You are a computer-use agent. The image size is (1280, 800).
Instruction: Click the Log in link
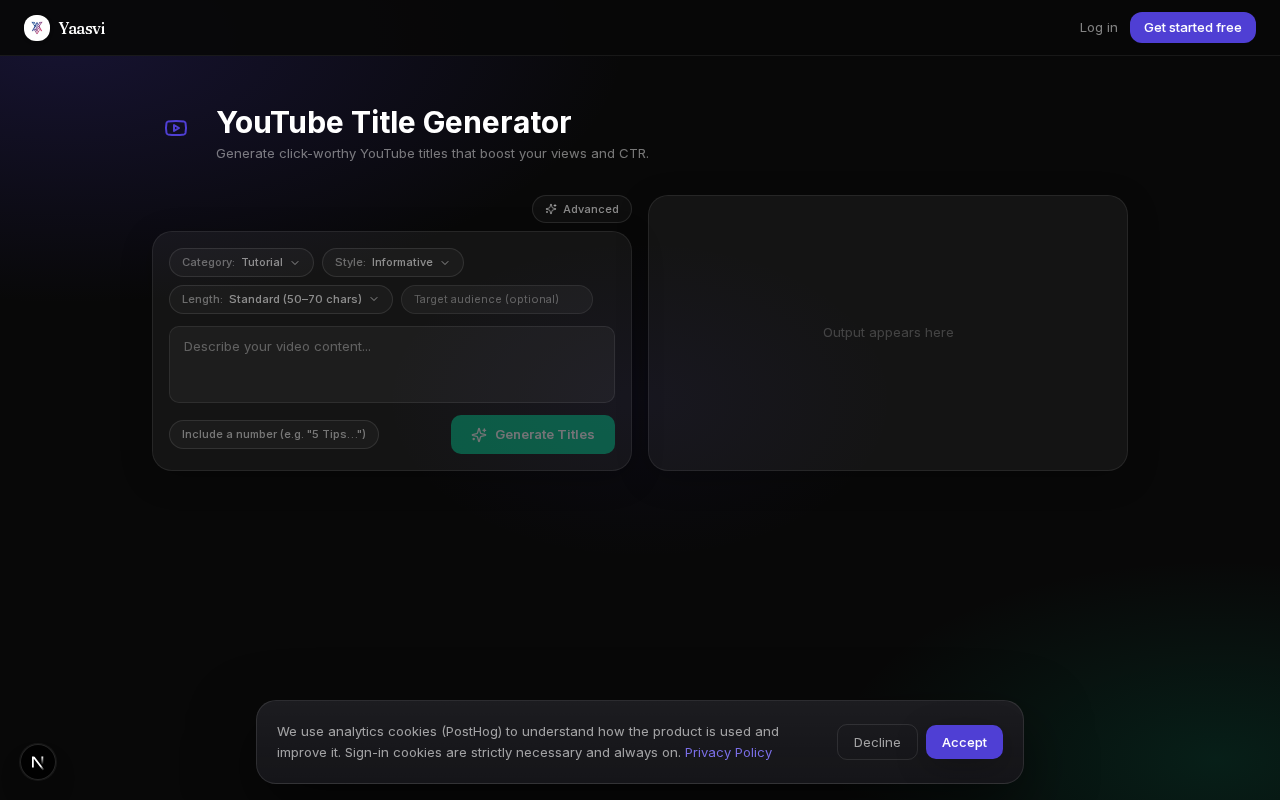point(1099,28)
